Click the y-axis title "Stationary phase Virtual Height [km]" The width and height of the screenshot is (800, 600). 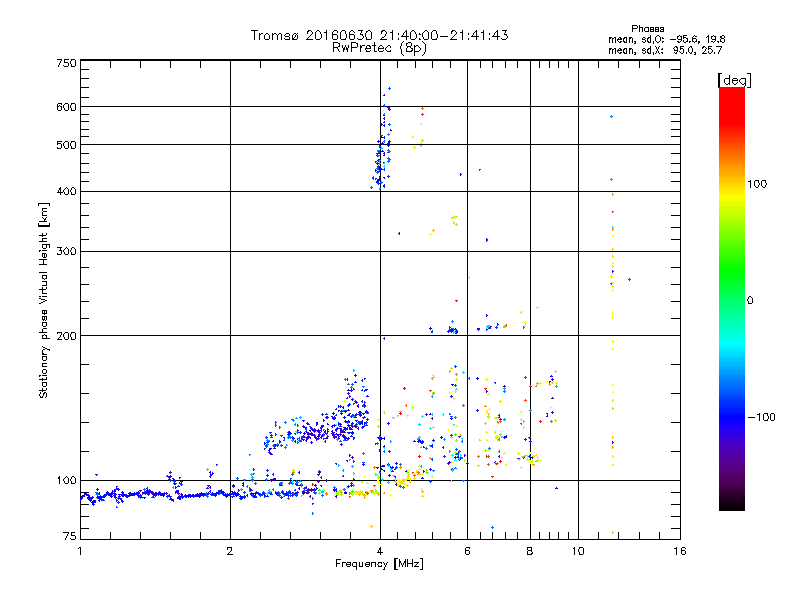pos(43,300)
